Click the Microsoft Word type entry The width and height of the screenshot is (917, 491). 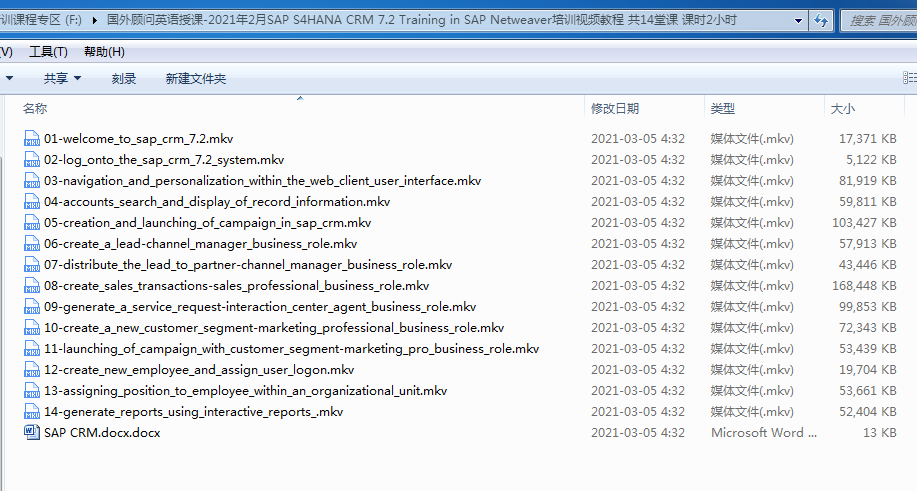click(764, 433)
